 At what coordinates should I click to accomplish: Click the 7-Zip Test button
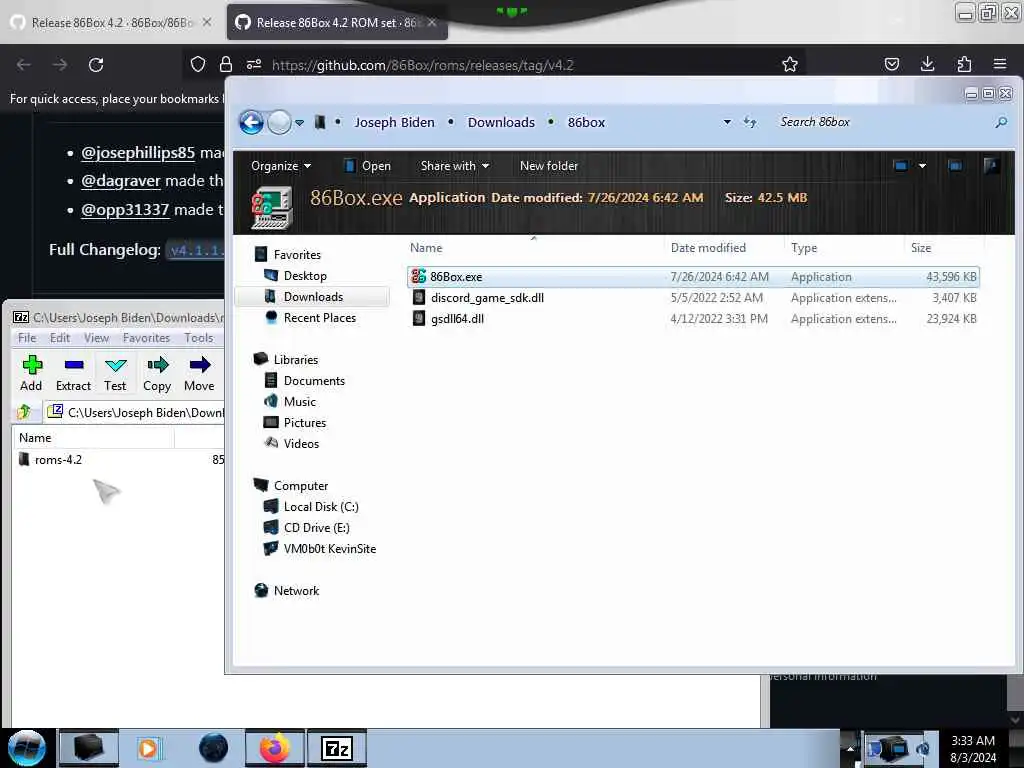115,374
